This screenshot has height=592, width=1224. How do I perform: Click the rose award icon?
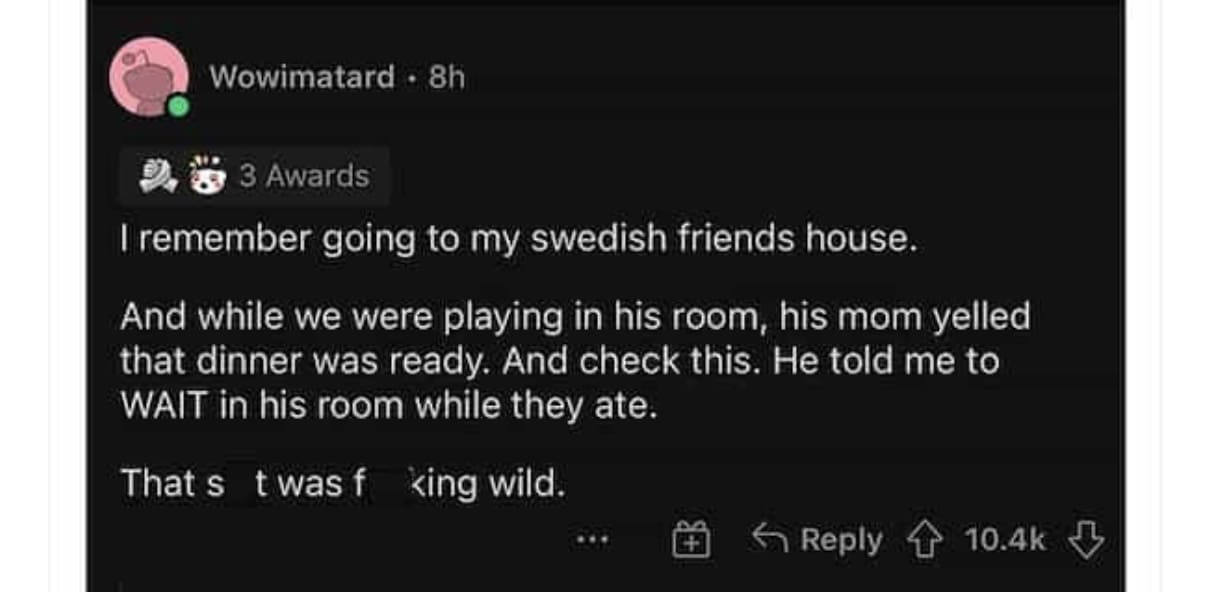pos(158,176)
